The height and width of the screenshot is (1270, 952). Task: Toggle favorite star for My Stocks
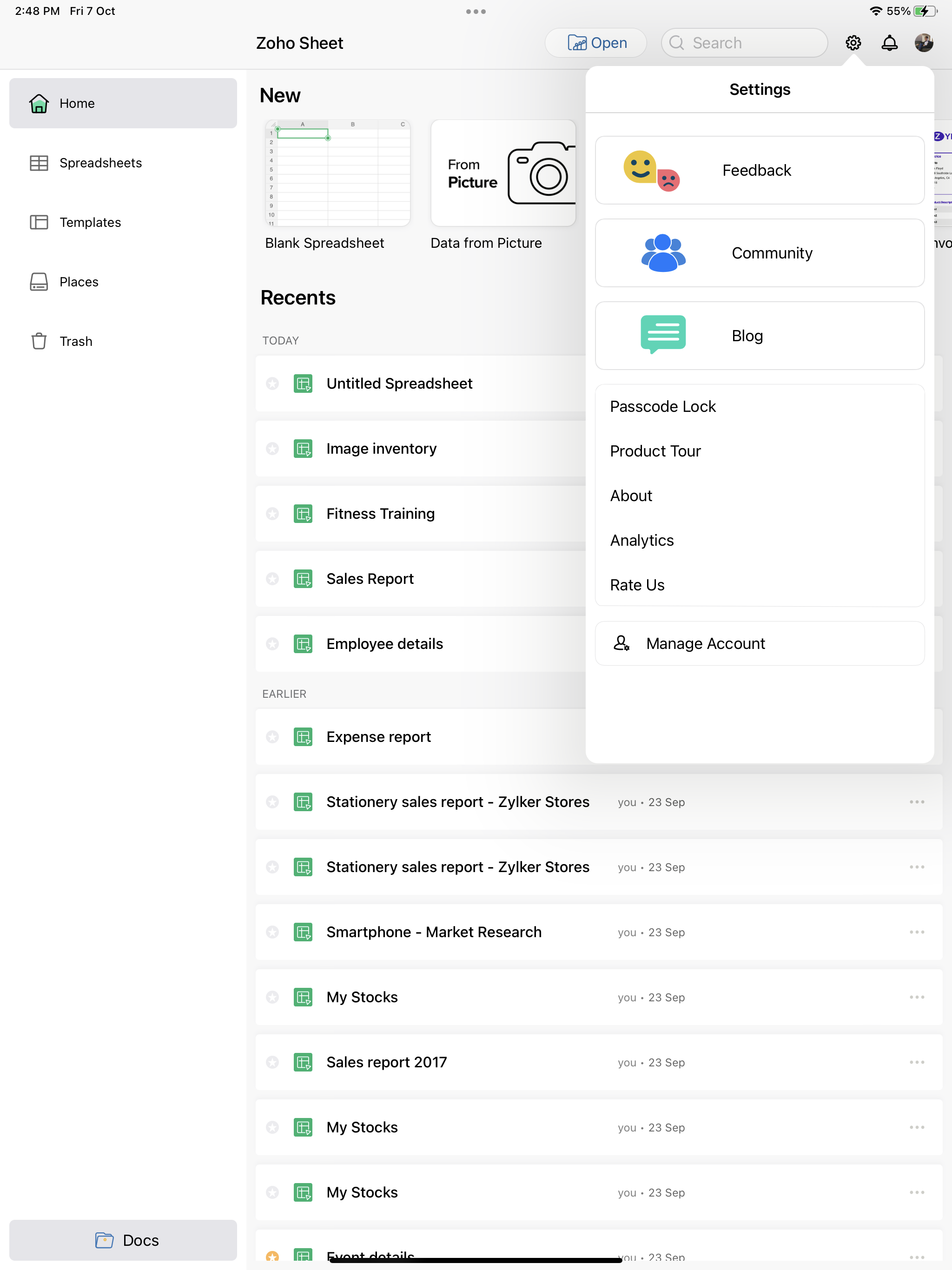click(272, 997)
